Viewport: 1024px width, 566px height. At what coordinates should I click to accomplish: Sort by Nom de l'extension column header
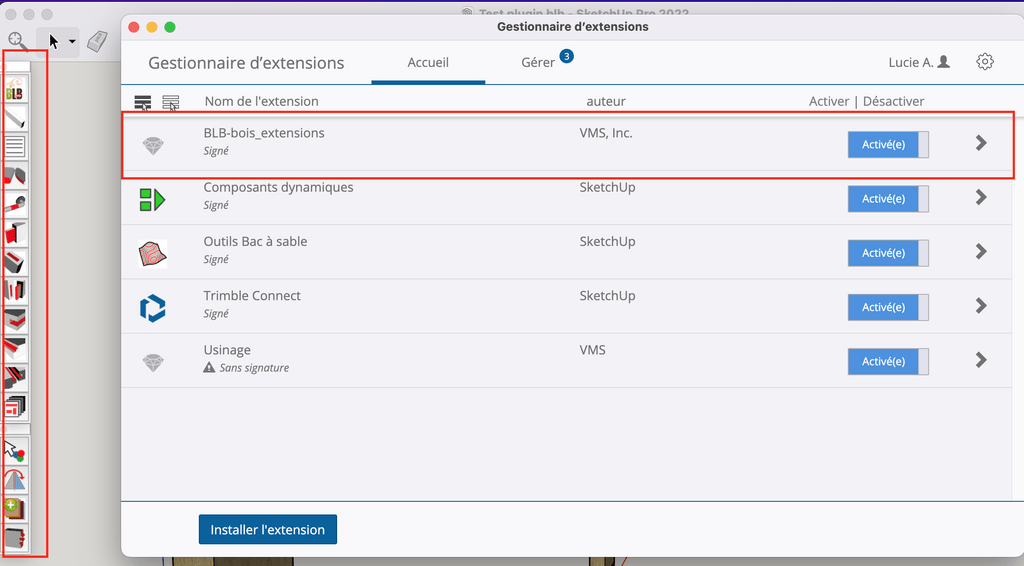click(262, 101)
